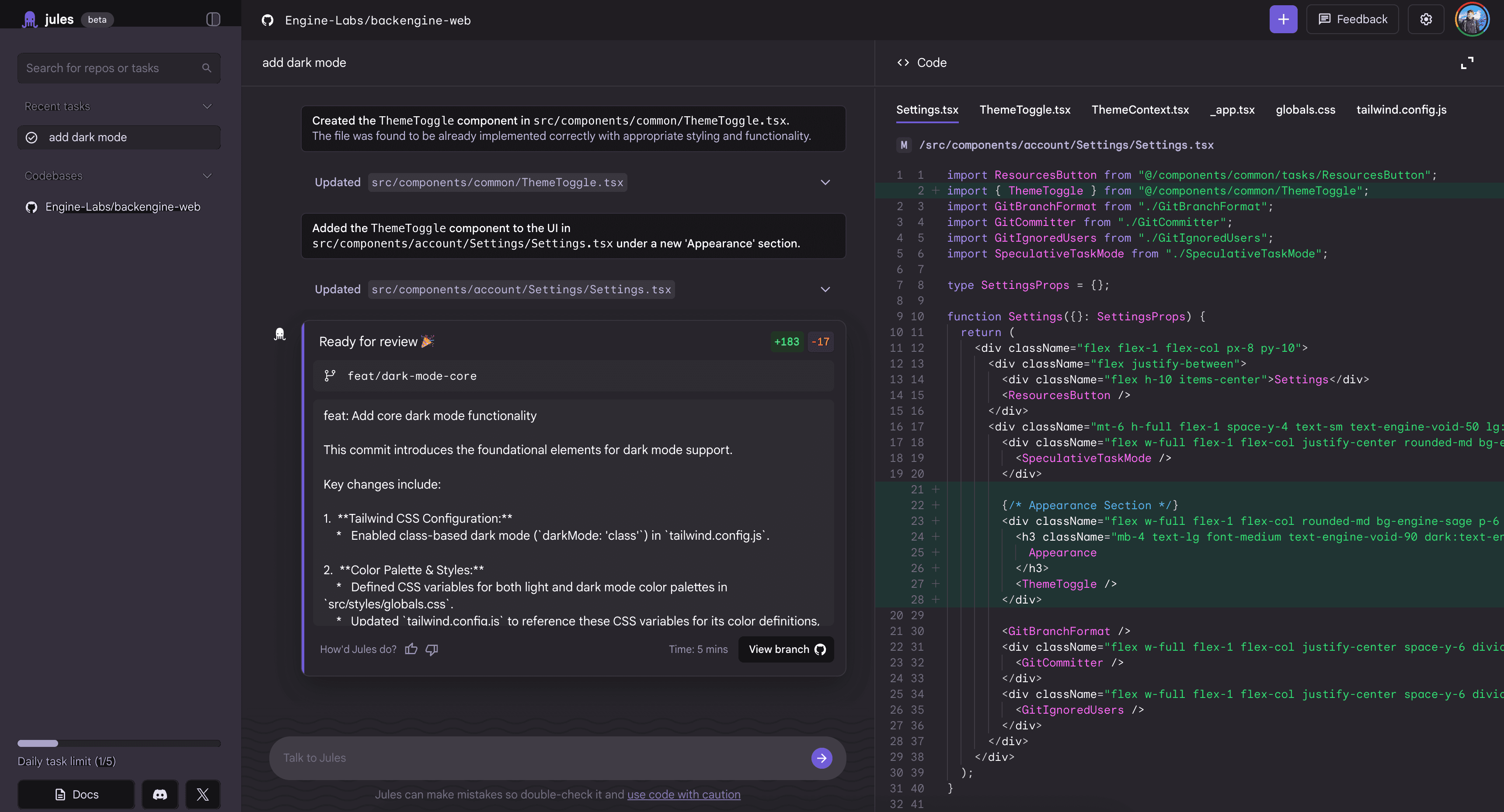Click the ThemeToggle.tsx file path chip

tap(498, 182)
